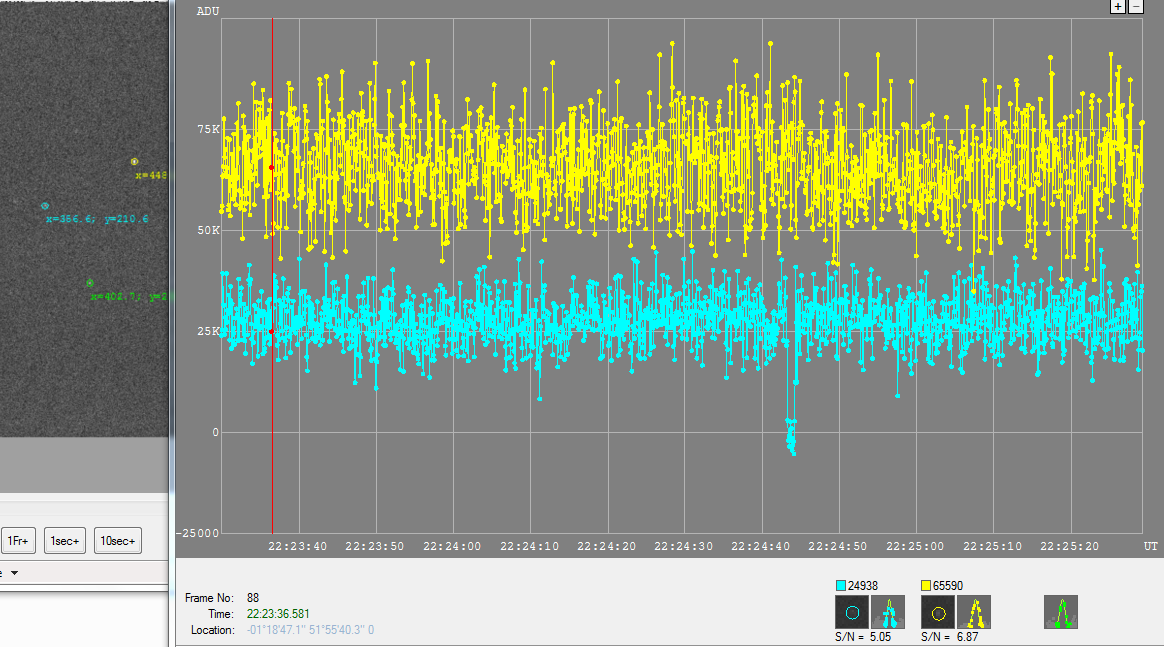Select the cyan target star aperture in video
This screenshot has width=1164, height=647.
coord(45,205)
